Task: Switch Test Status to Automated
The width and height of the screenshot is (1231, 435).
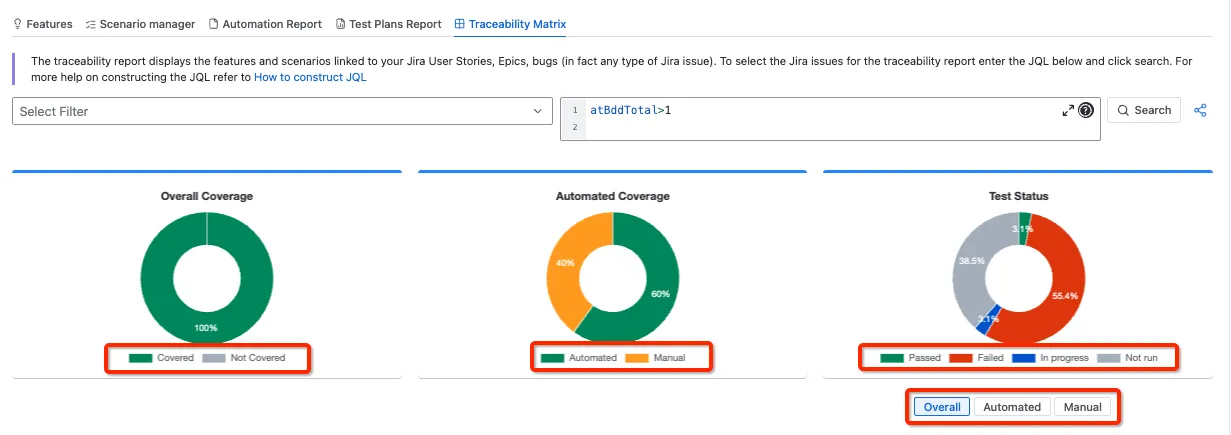Action: (x=1012, y=407)
